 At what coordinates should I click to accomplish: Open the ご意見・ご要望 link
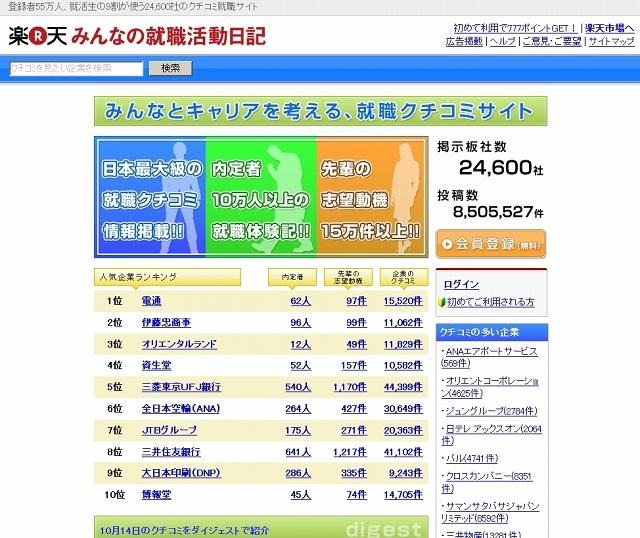click(552, 41)
